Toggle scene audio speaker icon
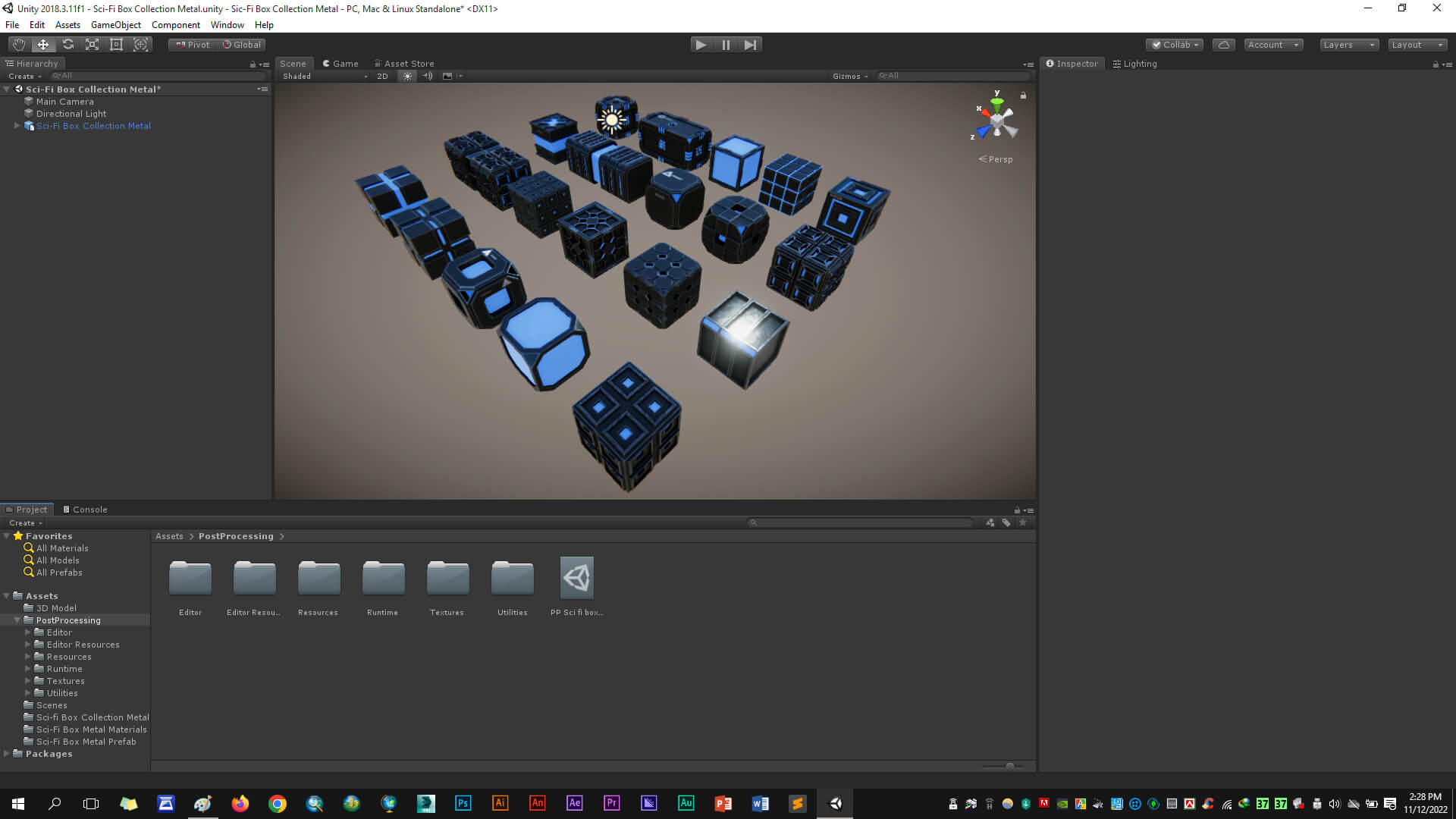The height and width of the screenshot is (819, 1456). [x=428, y=76]
